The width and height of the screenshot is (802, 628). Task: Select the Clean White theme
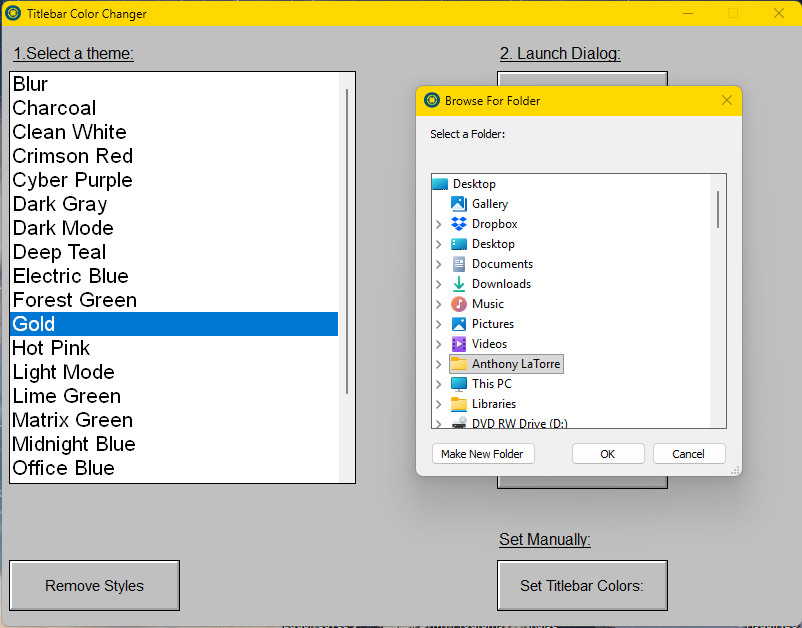[174, 132]
